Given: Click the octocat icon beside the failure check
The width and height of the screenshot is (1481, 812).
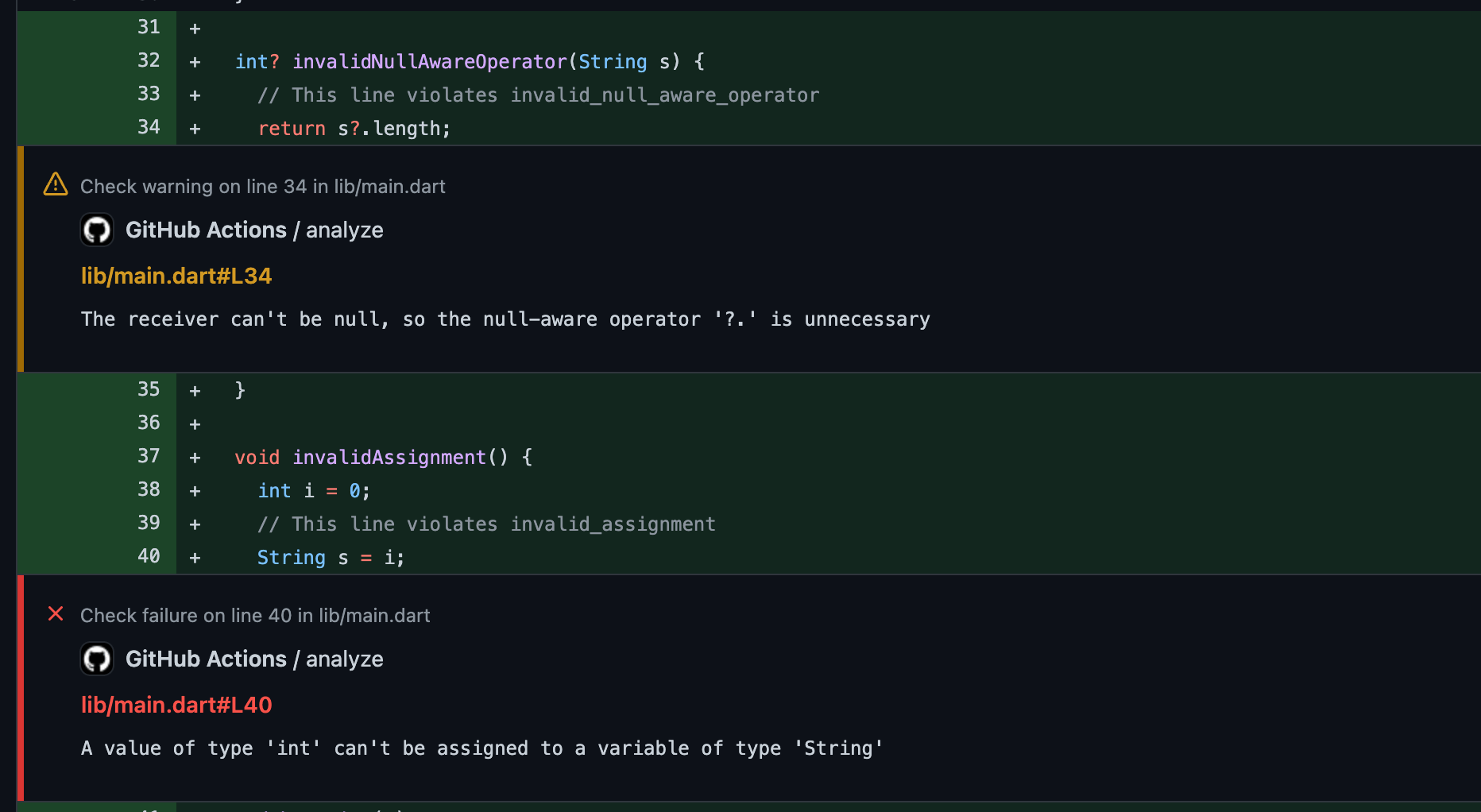Looking at the screenshot, I should [x=97, y=659].
